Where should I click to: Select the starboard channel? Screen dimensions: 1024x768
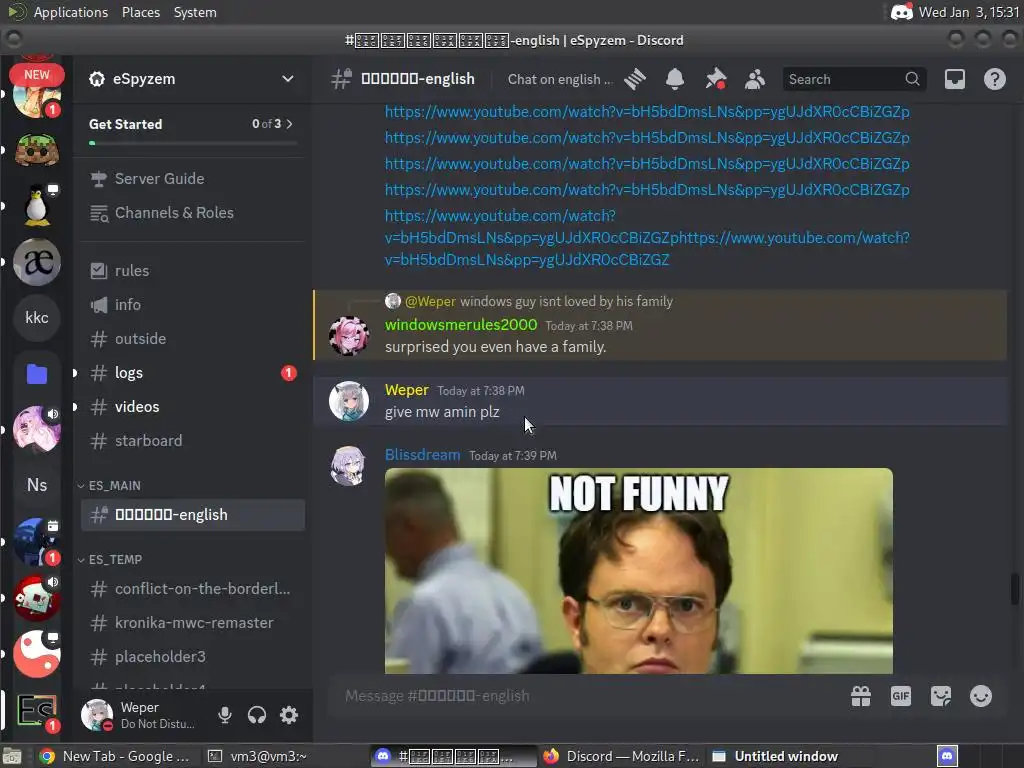191,440
